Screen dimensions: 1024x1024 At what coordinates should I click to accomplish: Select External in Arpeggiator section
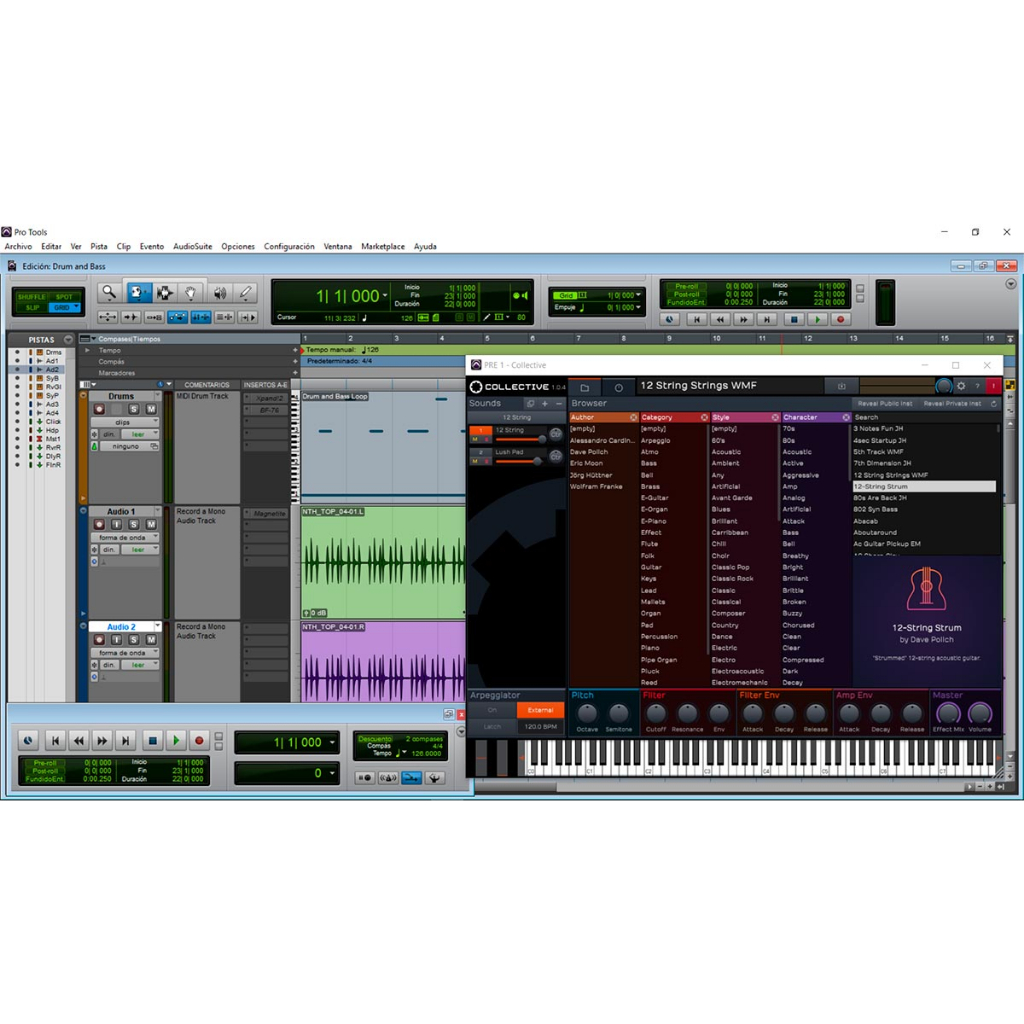540,710
